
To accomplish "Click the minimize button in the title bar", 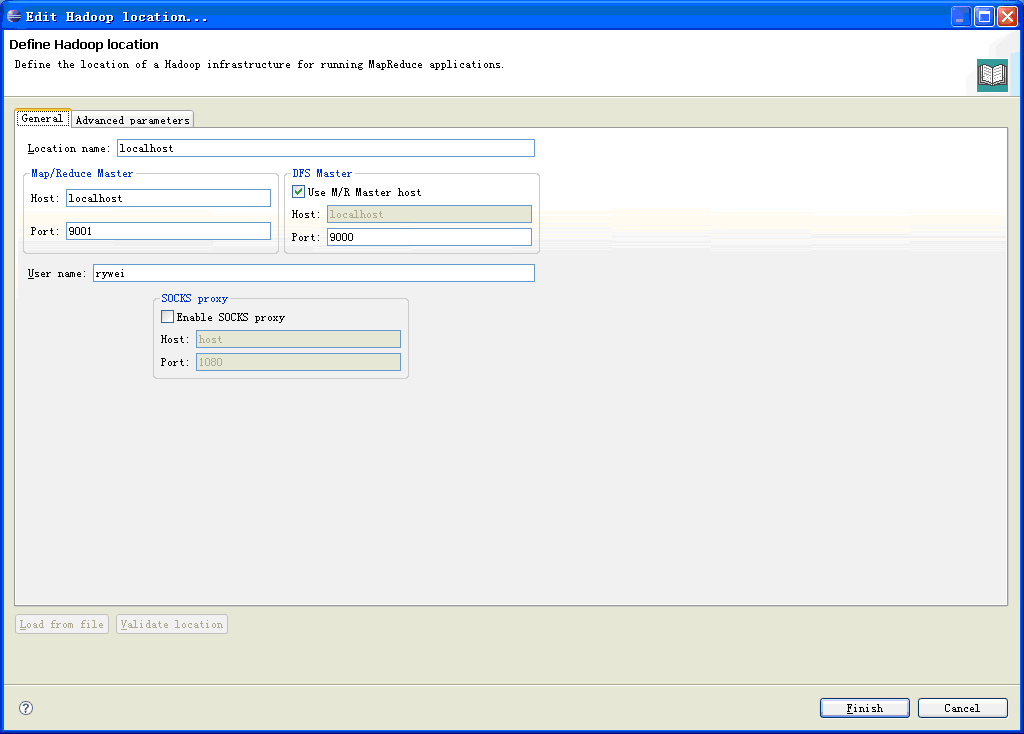I will pos(962,15).
